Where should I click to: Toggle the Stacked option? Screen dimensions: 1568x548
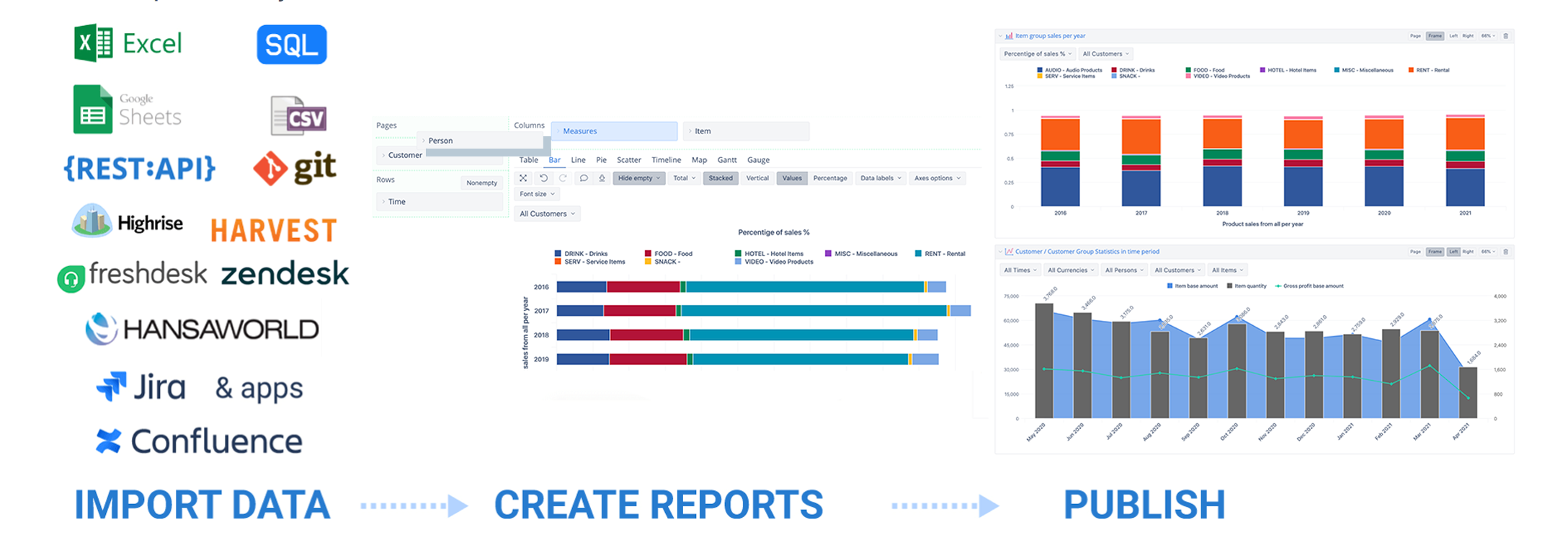coord(720,178)
